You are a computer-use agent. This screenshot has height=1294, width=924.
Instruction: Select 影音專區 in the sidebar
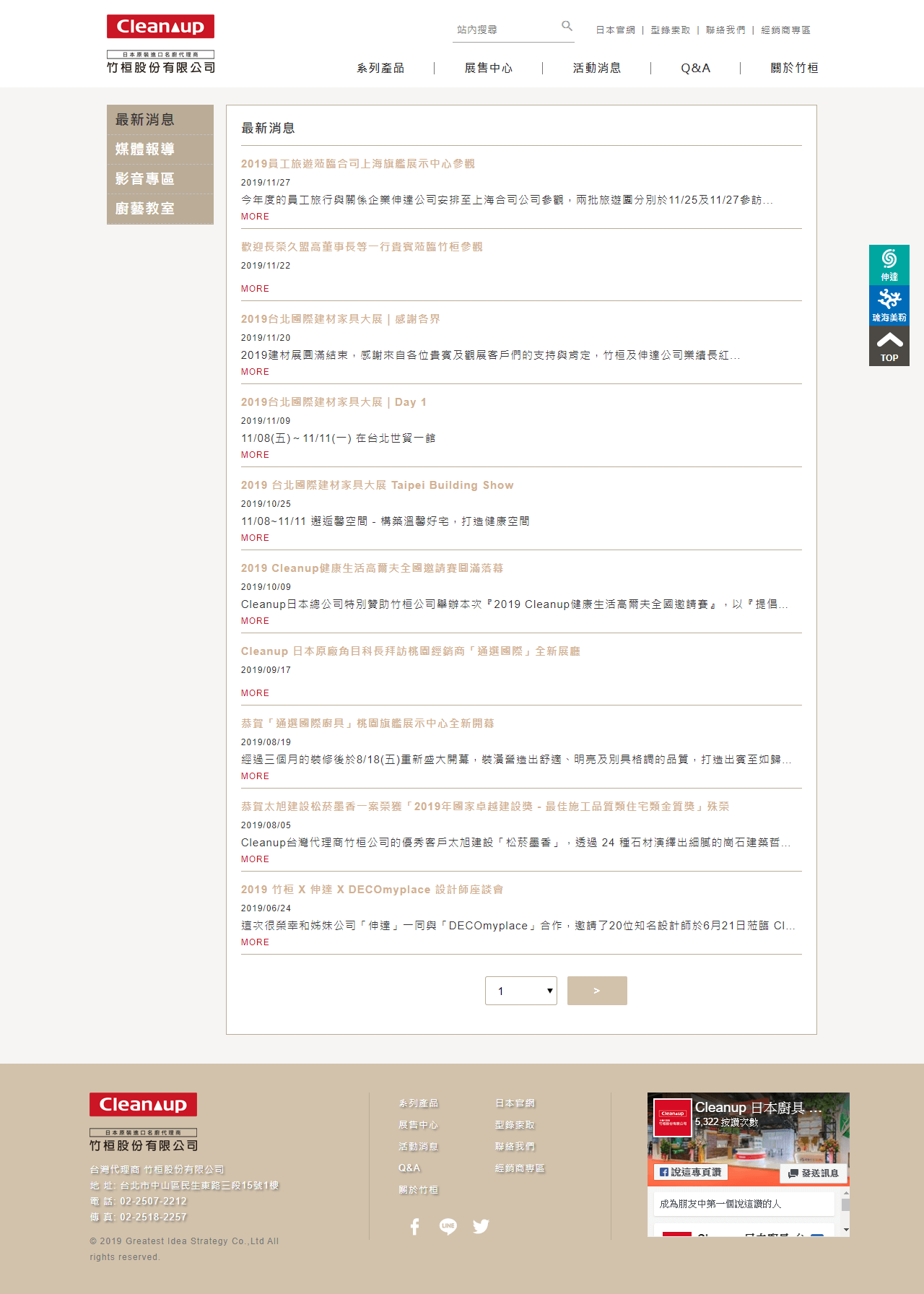tap(160, 179)
